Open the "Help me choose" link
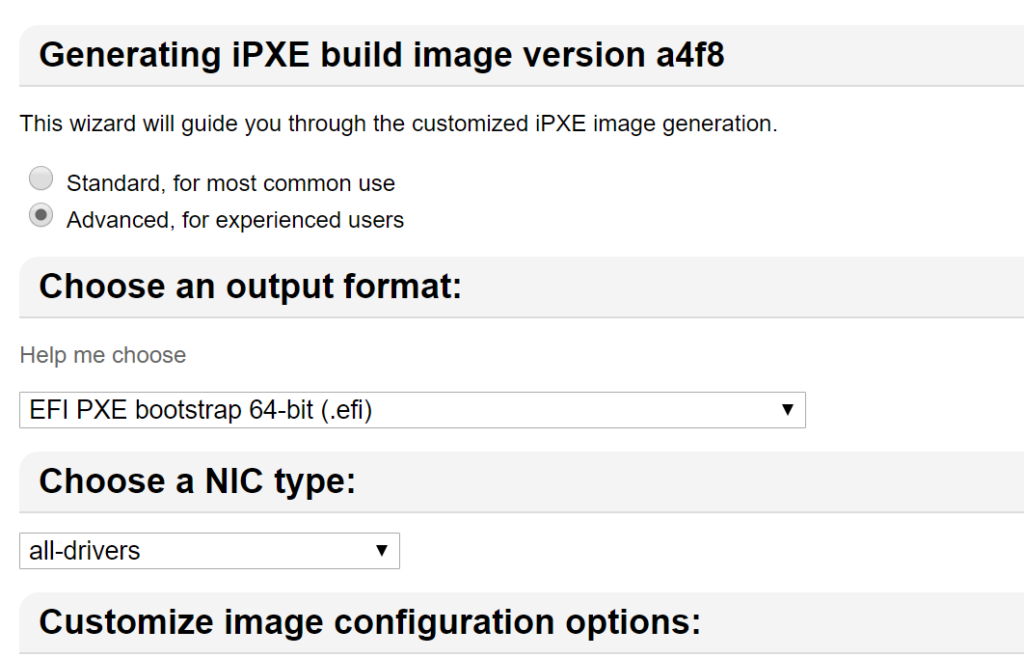 (x=103, y=355)
